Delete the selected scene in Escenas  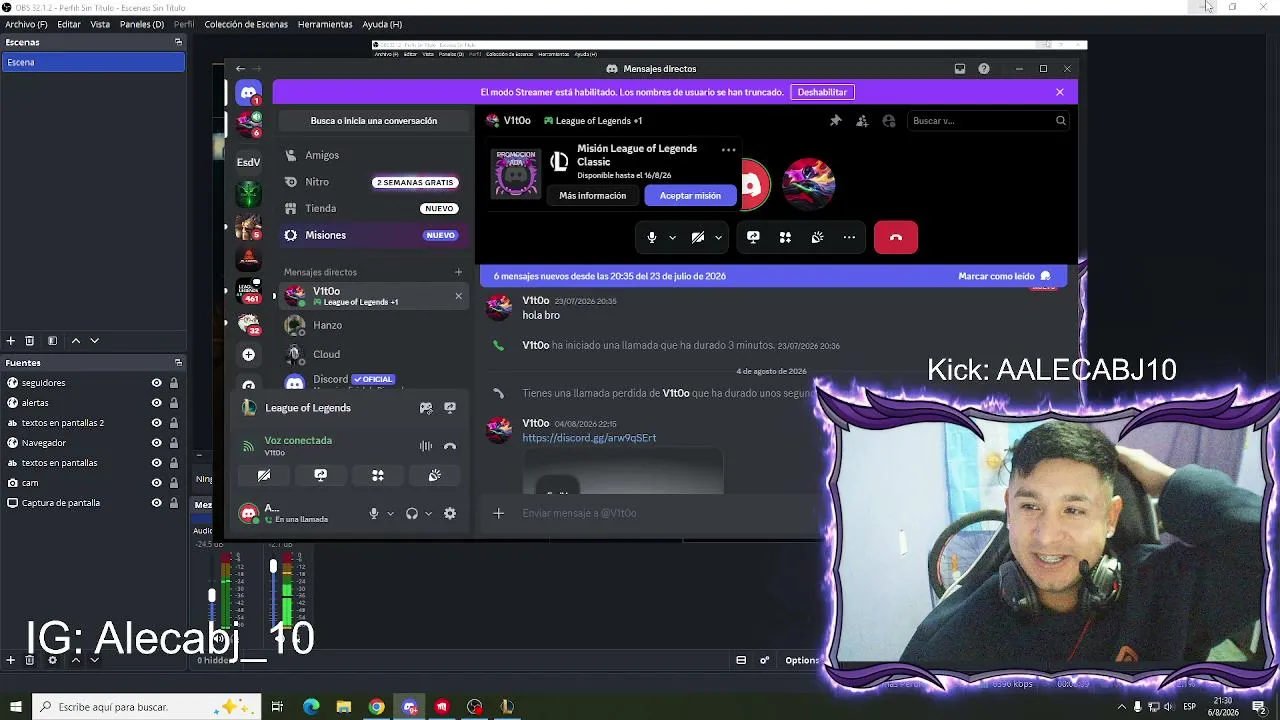pos(30,341)
